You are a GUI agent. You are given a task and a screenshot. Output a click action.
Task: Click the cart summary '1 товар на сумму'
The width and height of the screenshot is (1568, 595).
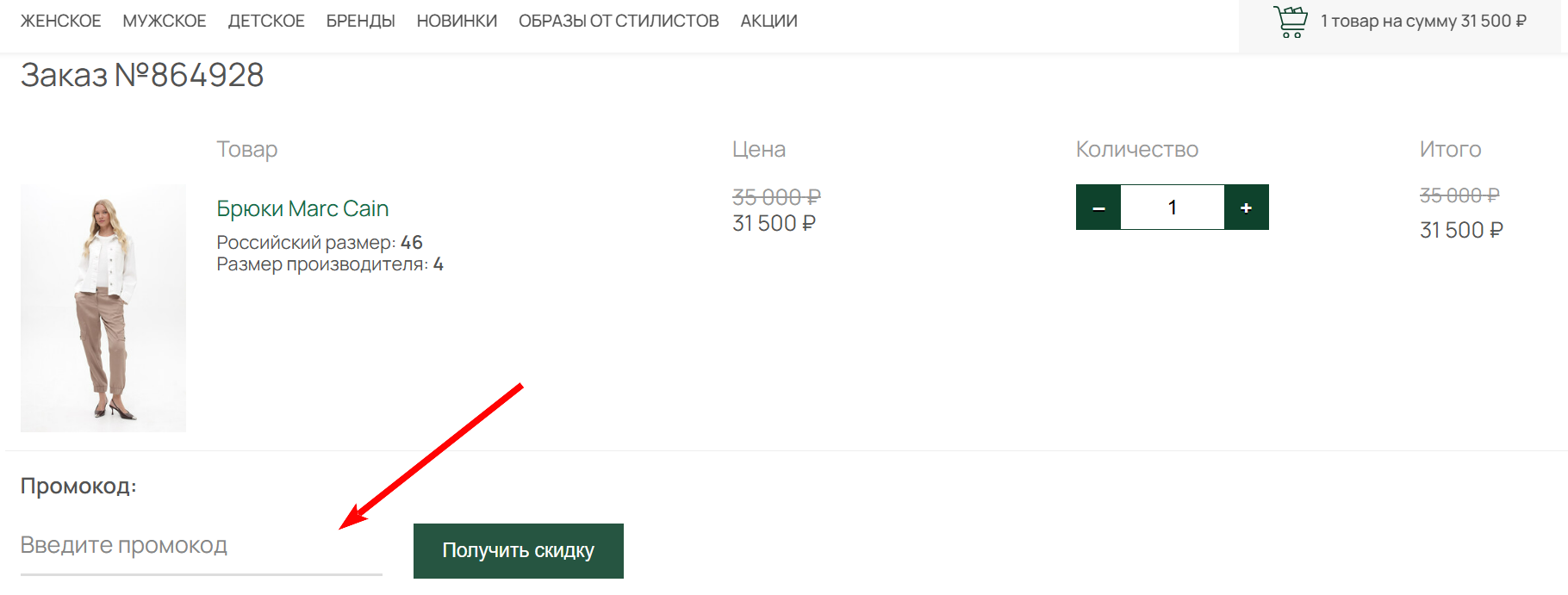[1423, 21]
